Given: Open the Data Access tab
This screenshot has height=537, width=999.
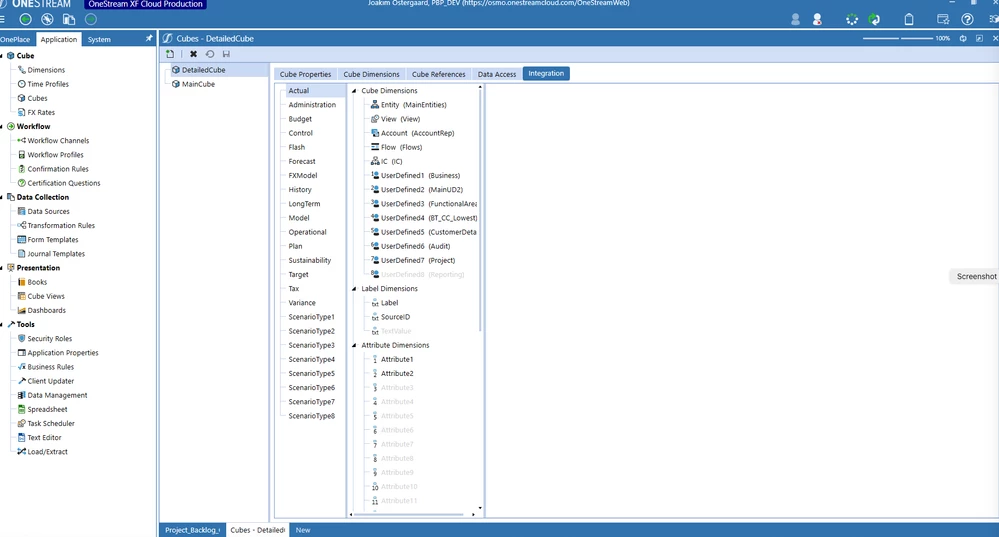Looking at the screenshot, I should [x=497, y=74].
